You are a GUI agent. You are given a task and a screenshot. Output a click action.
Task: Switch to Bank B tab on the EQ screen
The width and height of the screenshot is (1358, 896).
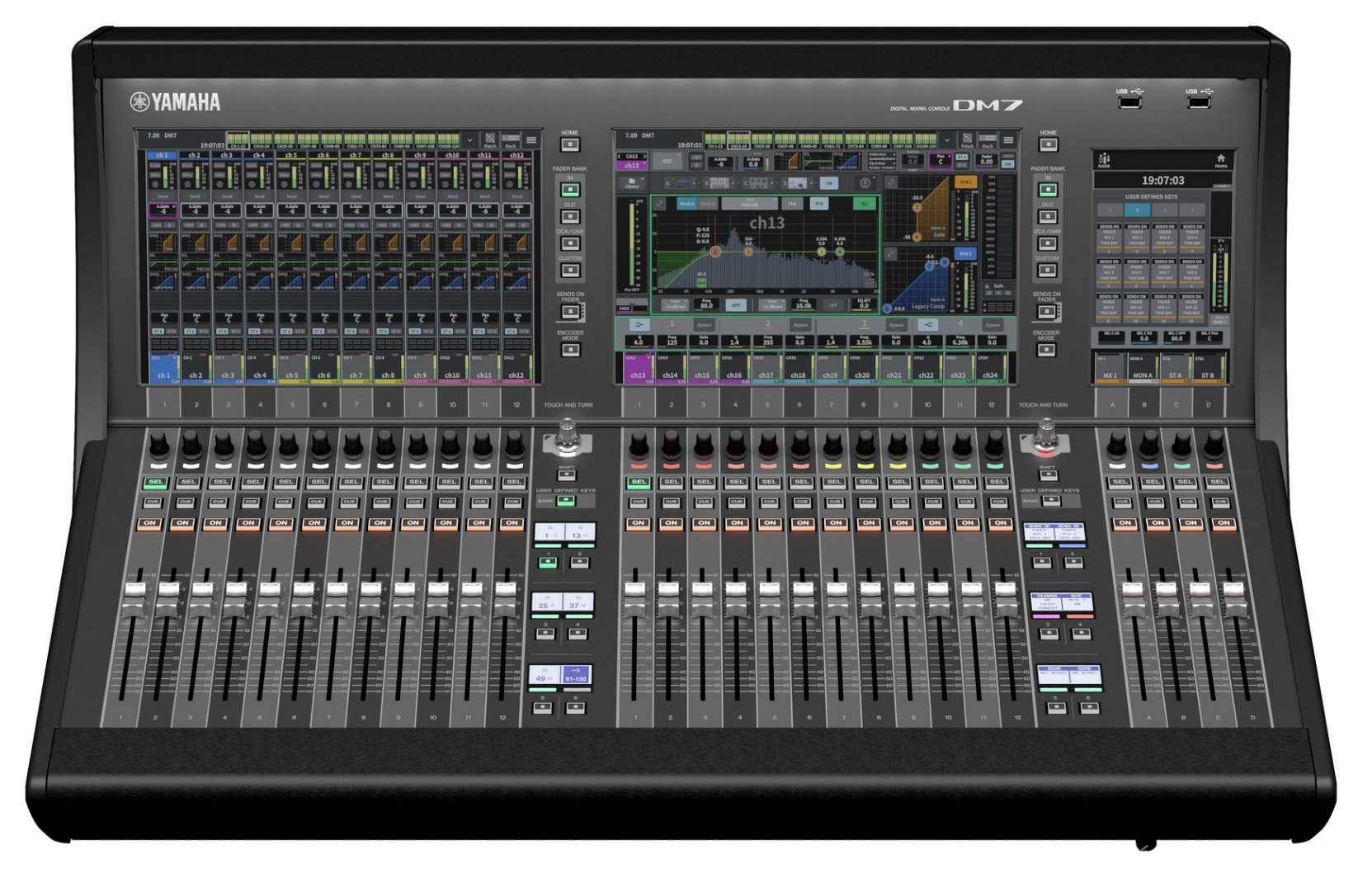[709, 204]
